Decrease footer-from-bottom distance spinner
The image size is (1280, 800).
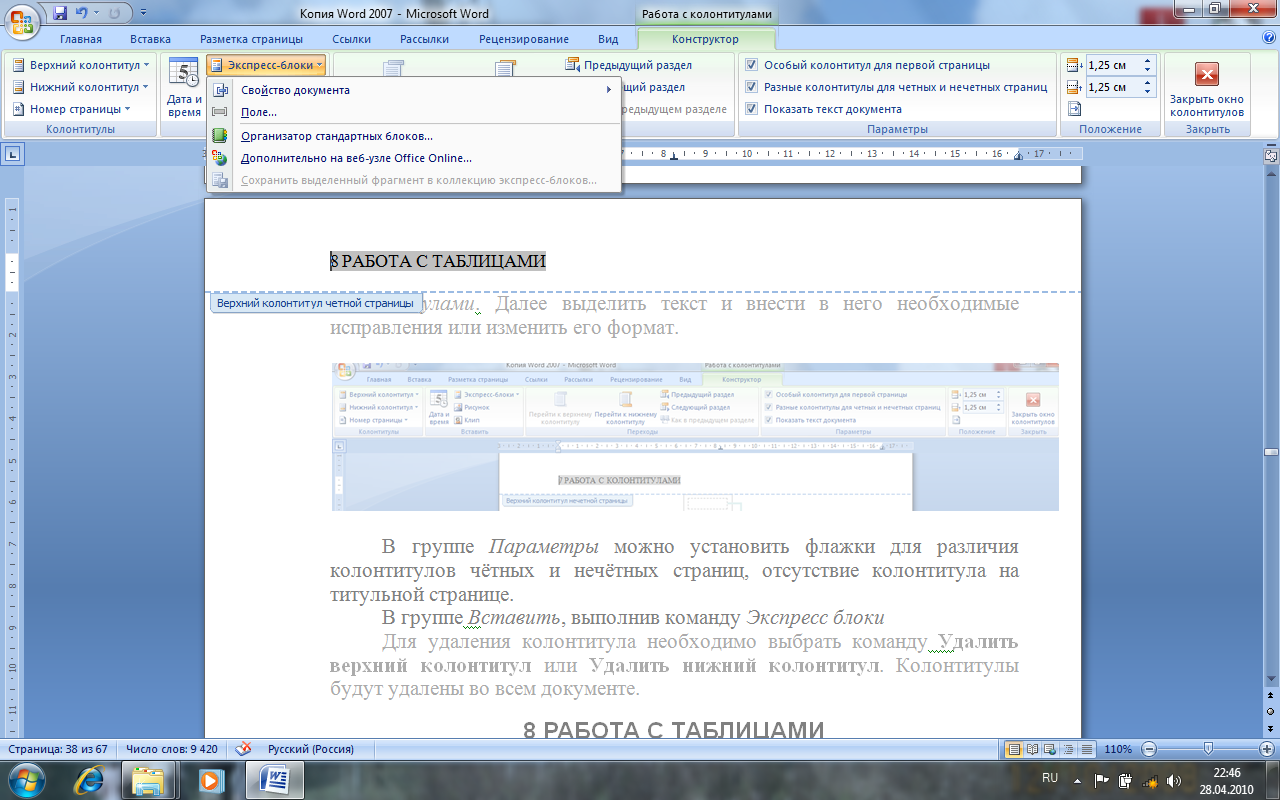point(1148,92)
